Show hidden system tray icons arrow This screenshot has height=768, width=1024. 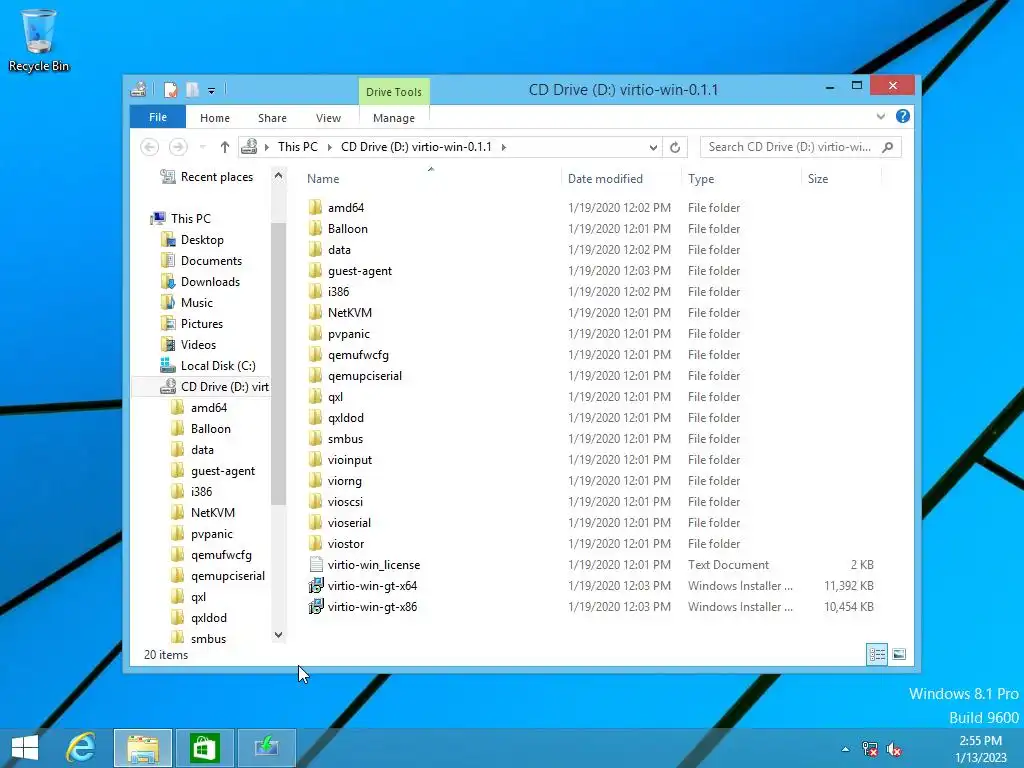(846, 749)
